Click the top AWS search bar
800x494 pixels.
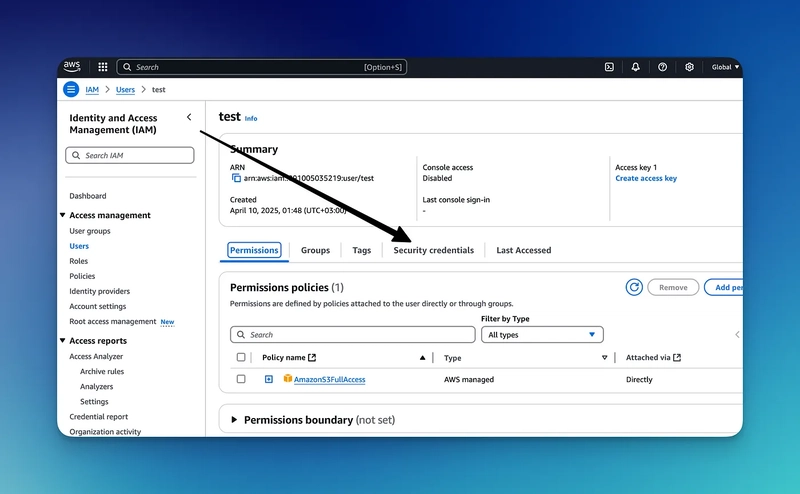tap(262, 67)
